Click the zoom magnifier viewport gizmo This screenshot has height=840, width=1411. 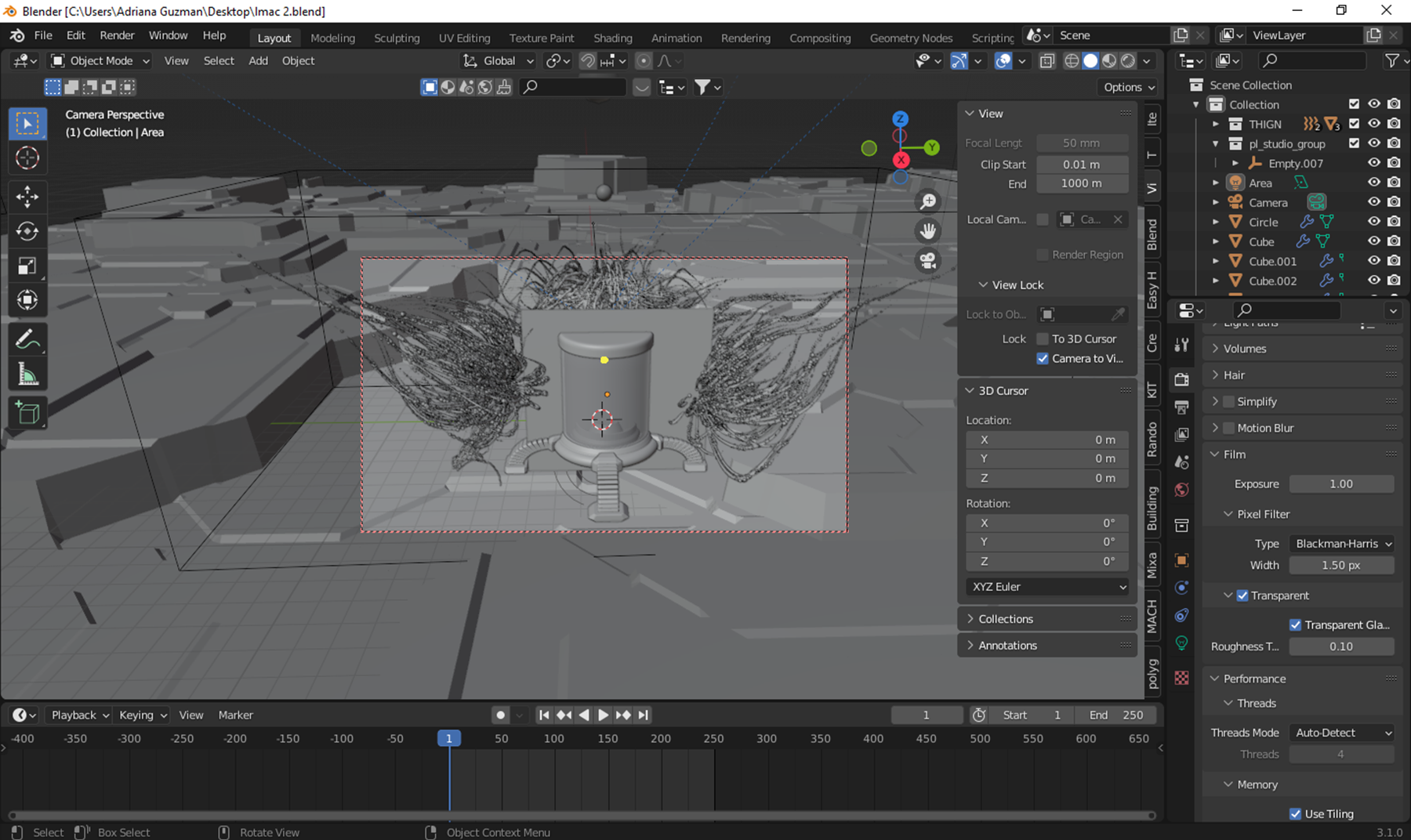(928, 201)
